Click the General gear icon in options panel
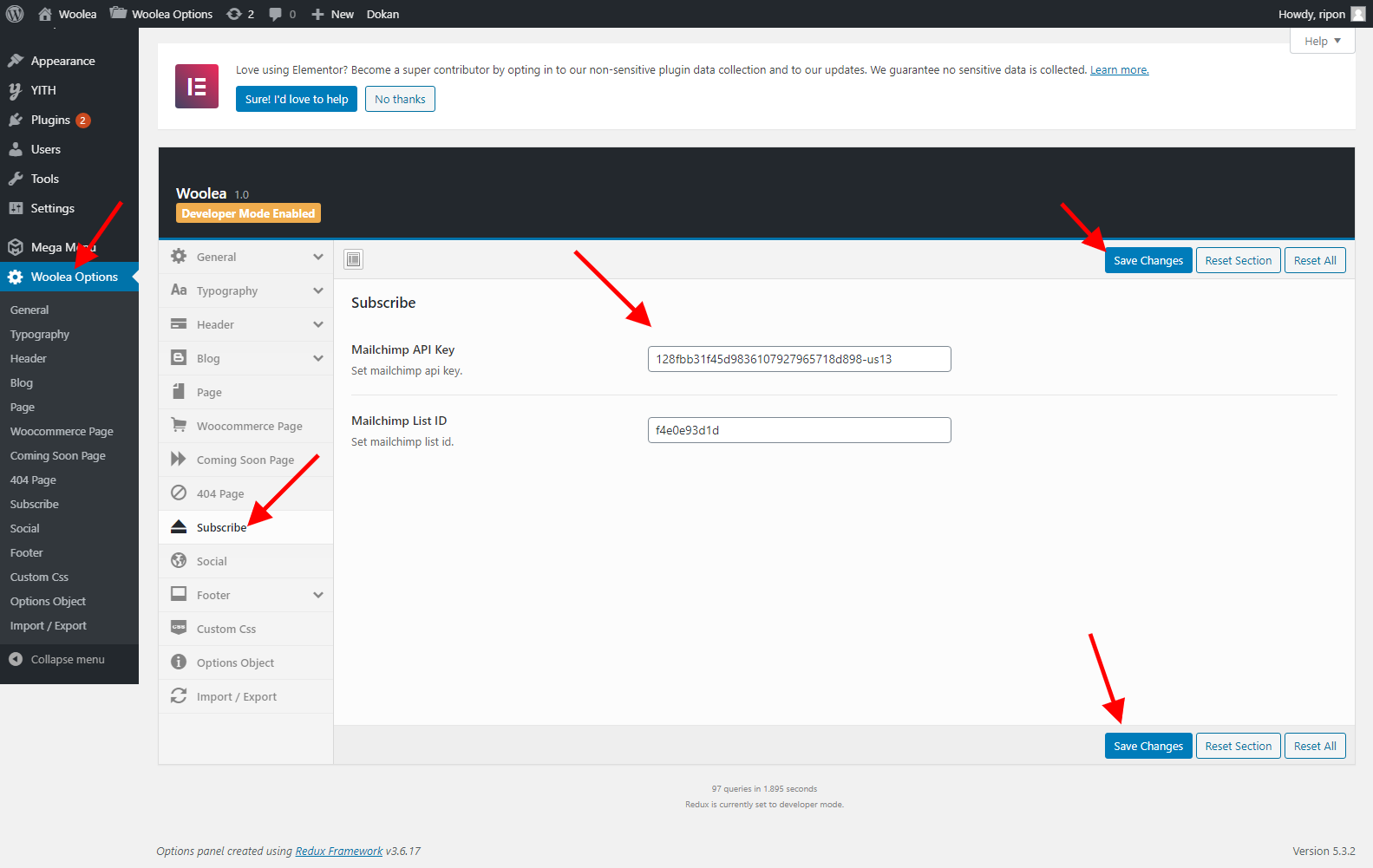 tap(179, 256)
